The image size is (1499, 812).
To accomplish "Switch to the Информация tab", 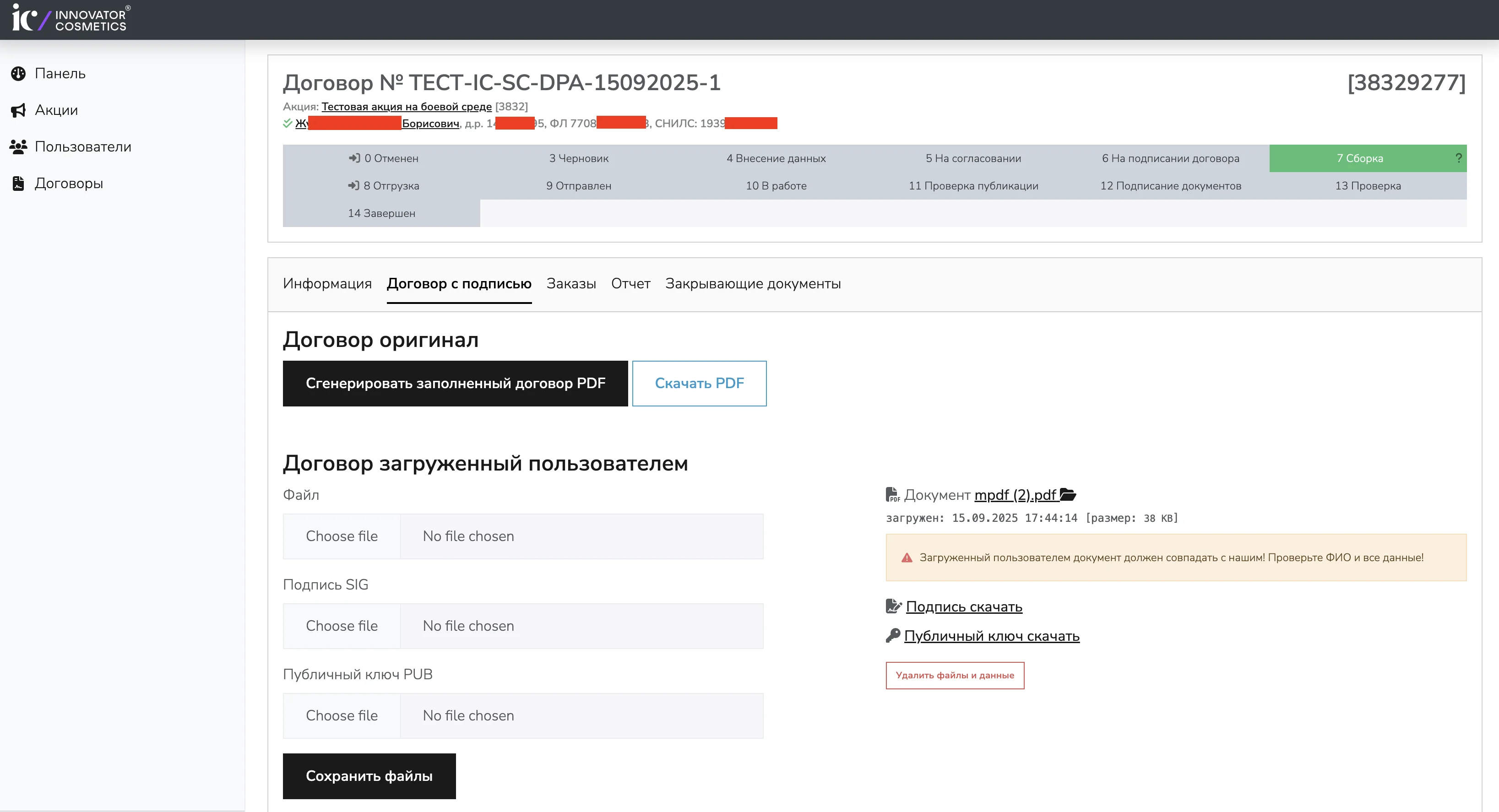I will point(327,284).
